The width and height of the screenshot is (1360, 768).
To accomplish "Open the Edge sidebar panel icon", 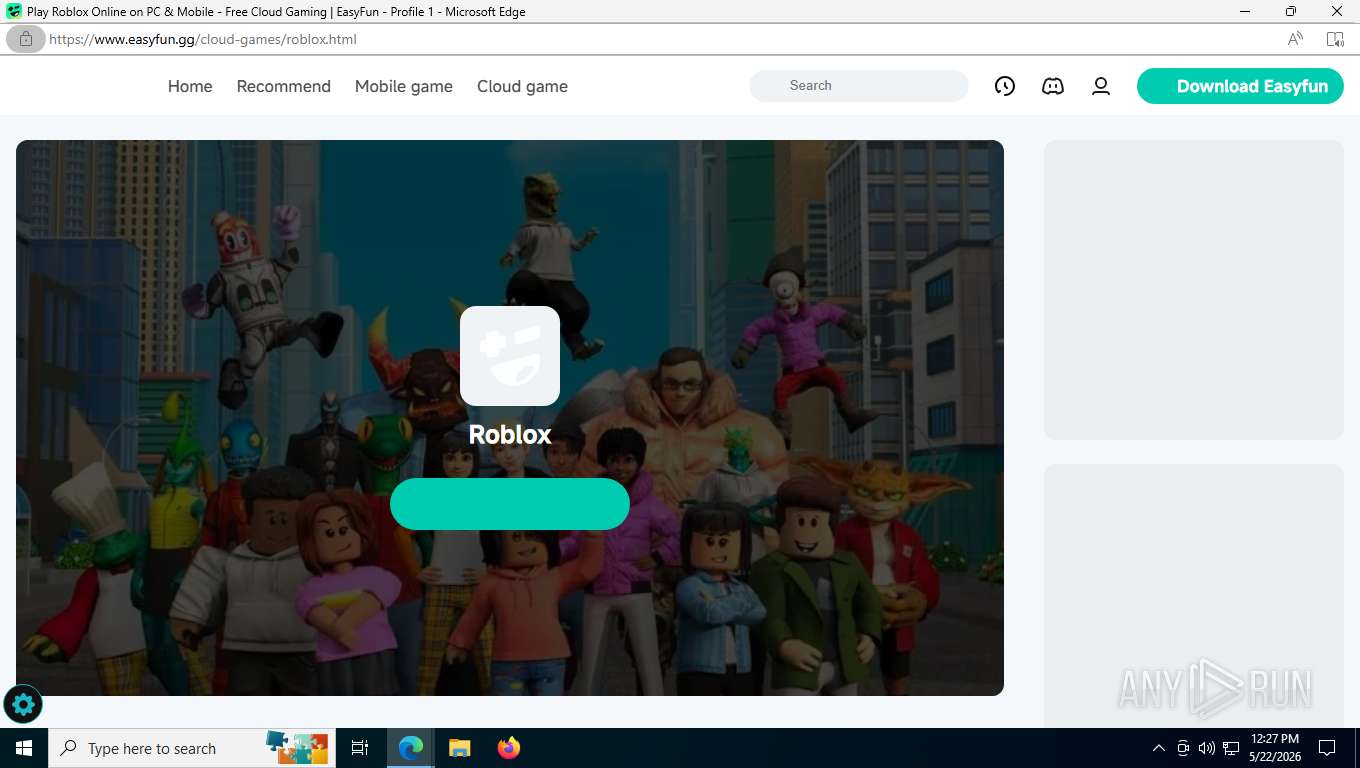I will click(x=1335, y=39).
